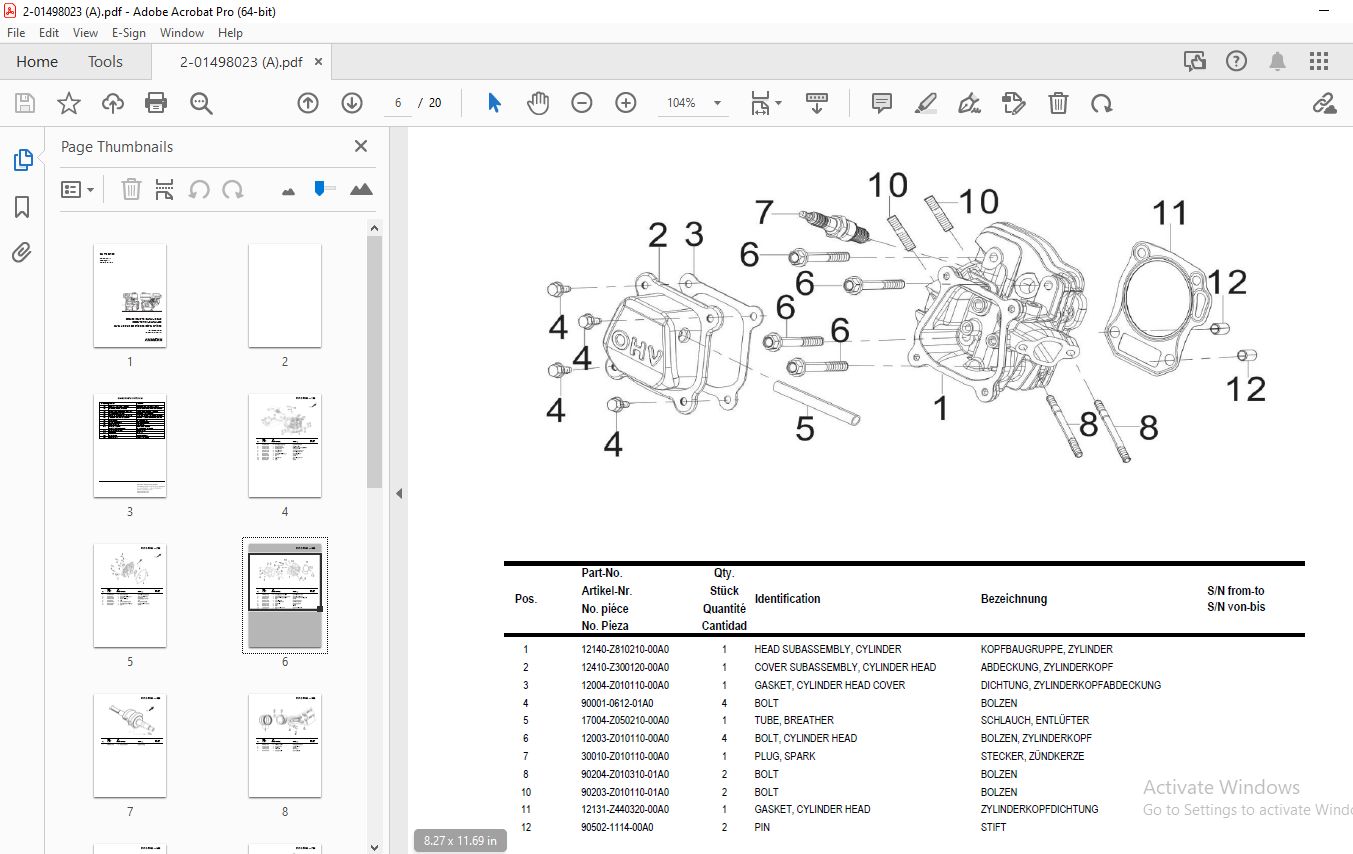The width and height of the screenshot is (1353, 854).
Task: Open the help question mark icon
Action: 1236,62
